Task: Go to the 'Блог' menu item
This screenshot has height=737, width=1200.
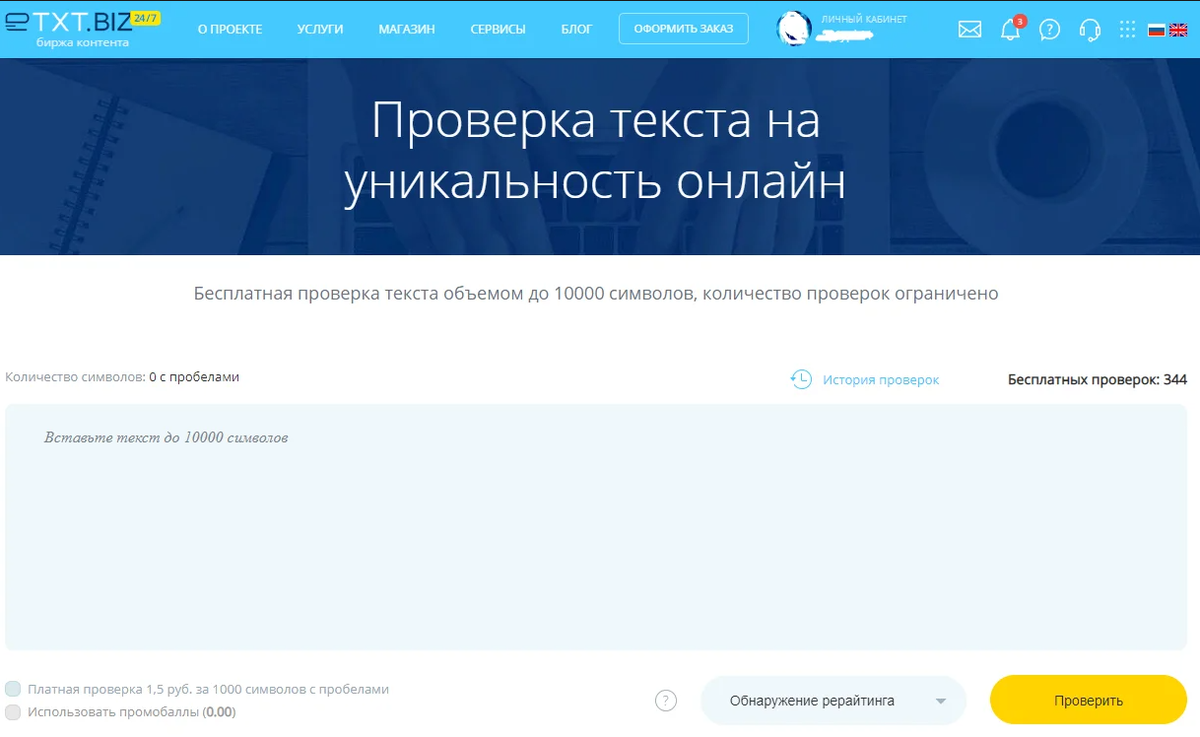Action: tap(577, 29)
